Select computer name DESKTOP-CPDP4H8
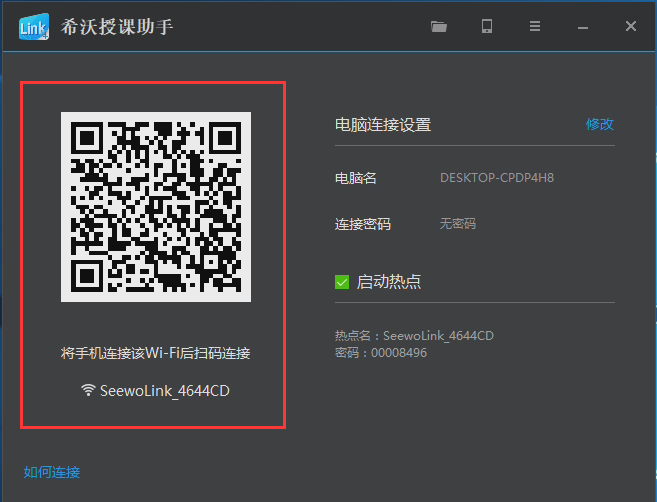Viewport: 657px width, 502px height. 497,178
